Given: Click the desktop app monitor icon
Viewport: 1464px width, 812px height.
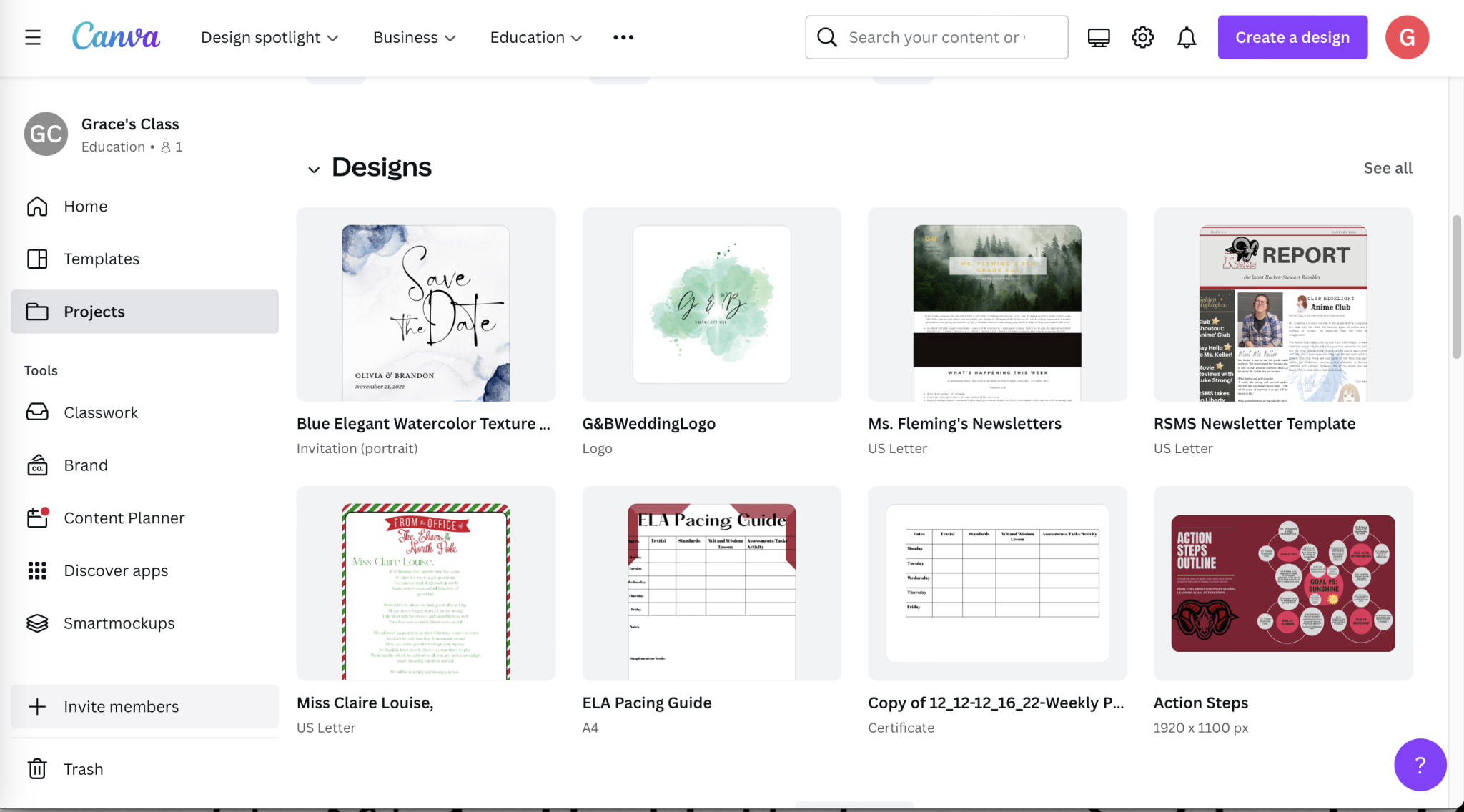Looking at the screenshot, I should click(1099, 37).
